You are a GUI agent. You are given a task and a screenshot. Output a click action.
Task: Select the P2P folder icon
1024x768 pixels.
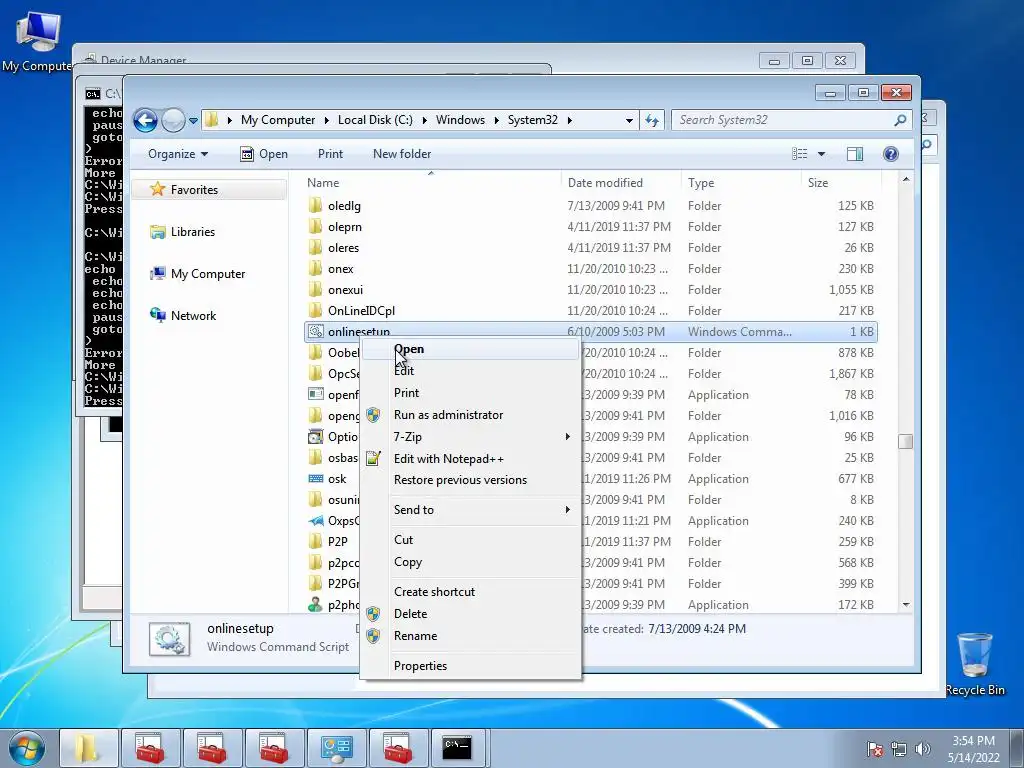click(315, 541)
